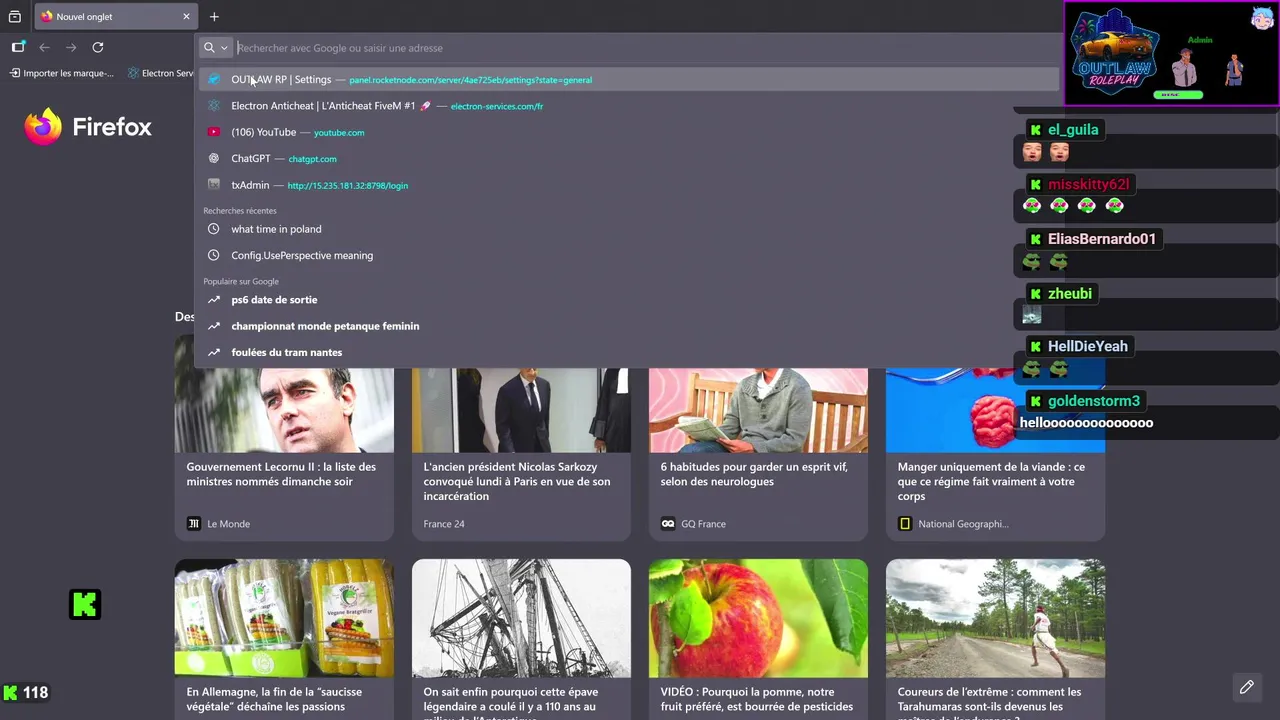Click goldenstorm3 chat username
The height and width of the screenshot is (720, 1280).
[x=1094, y=401]
